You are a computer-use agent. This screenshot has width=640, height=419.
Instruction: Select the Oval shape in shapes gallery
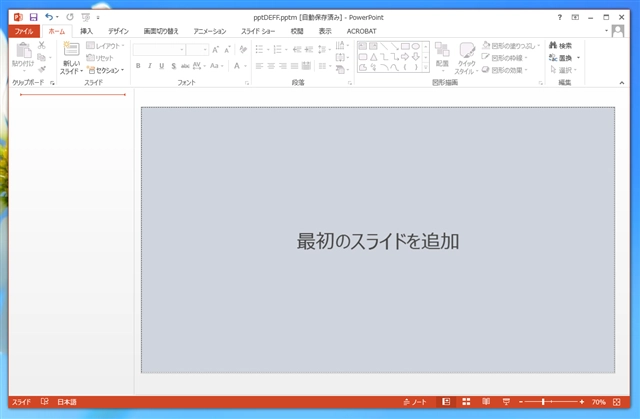[x=416, y=46]
